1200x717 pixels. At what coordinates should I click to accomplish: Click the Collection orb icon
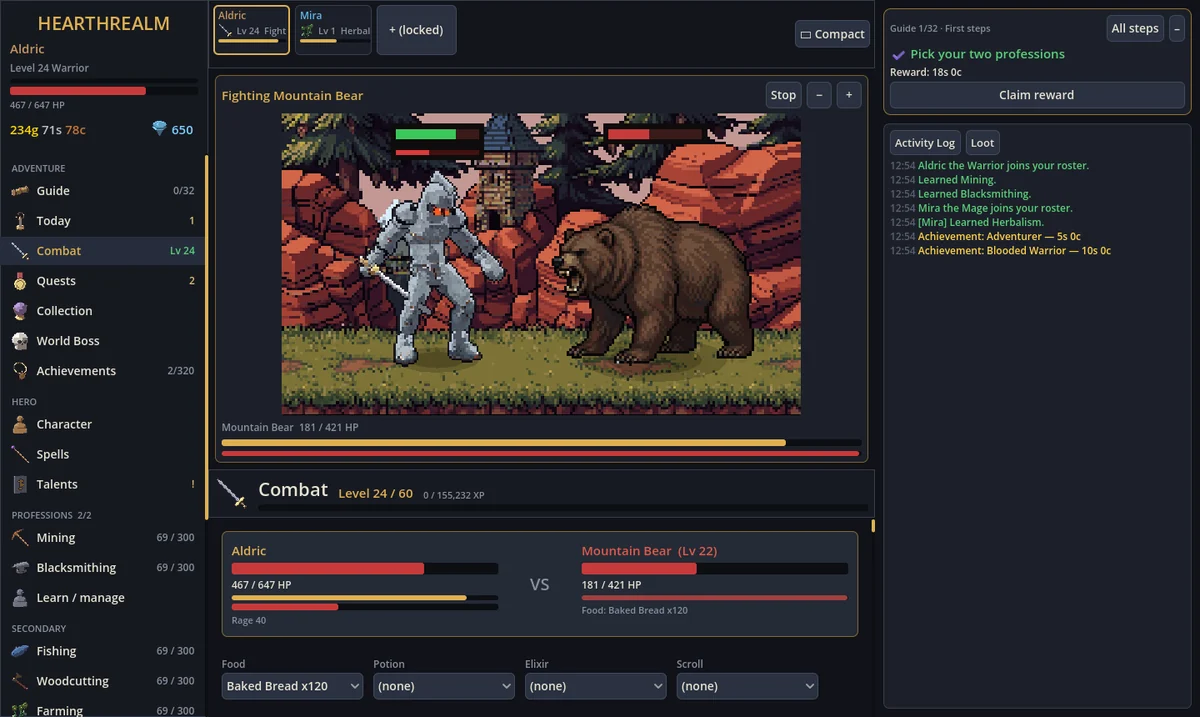point(20,311)
